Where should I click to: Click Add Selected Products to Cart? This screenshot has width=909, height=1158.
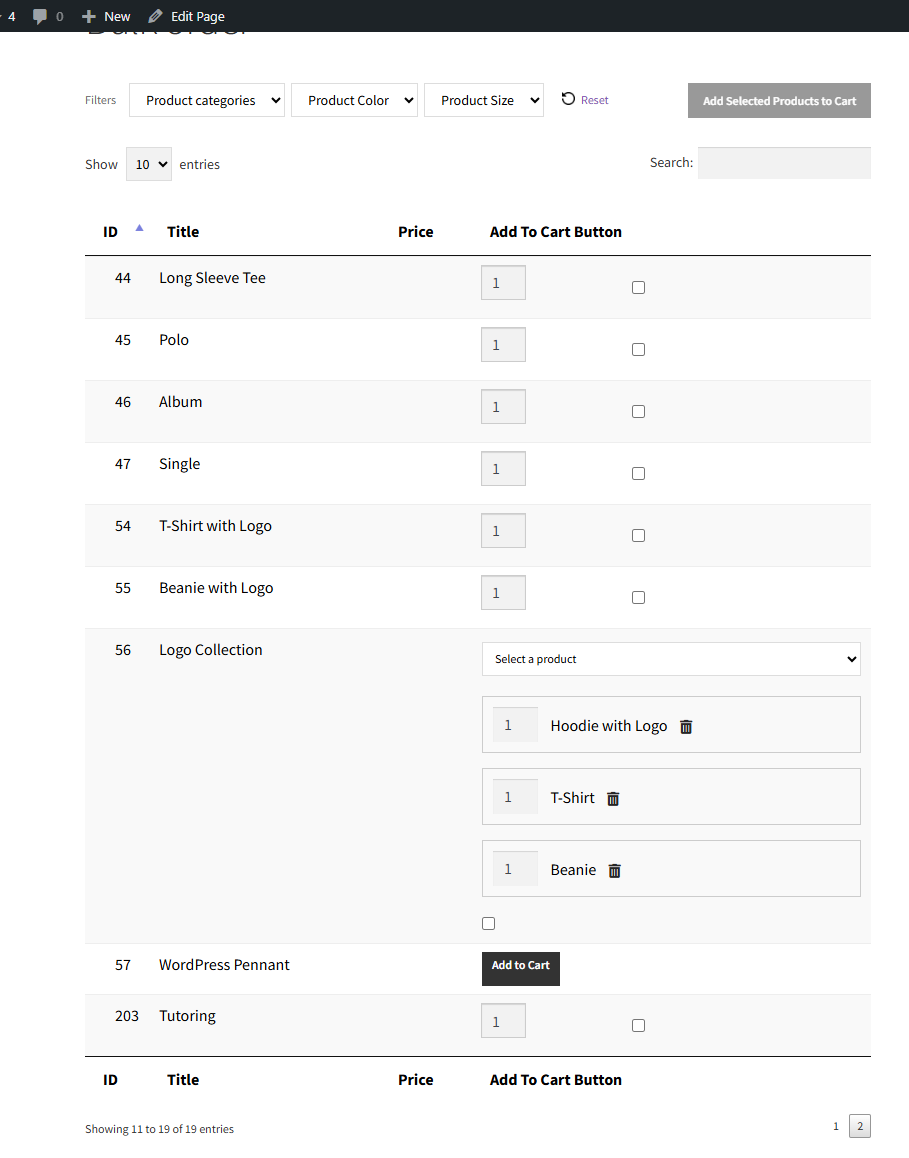pyautogui.click(x=779, y=100)
